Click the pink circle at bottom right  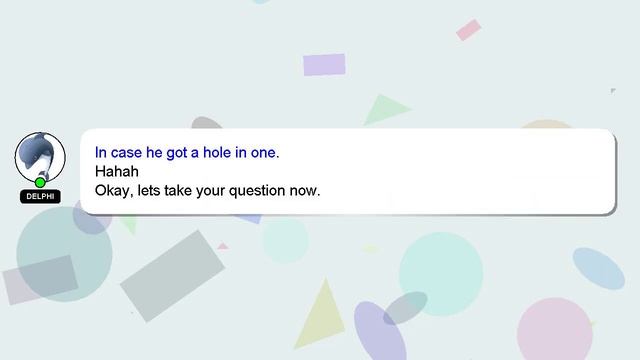555,329
